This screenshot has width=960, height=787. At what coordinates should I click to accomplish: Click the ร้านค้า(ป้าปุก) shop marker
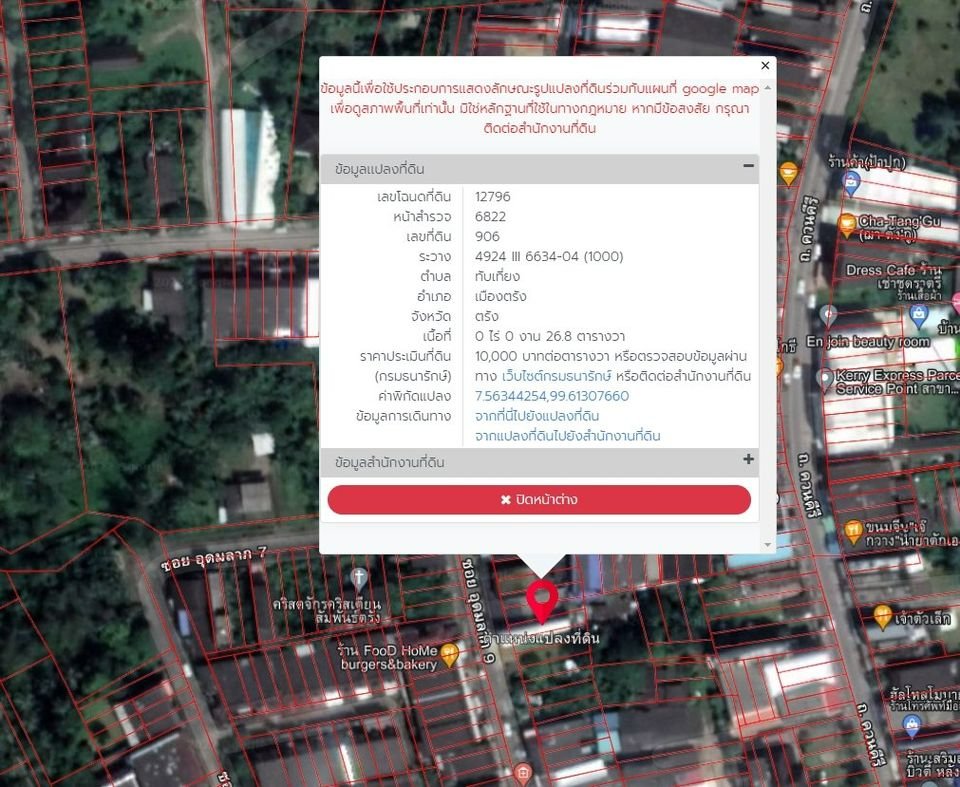pyautogui.click(x=851, y=184)
